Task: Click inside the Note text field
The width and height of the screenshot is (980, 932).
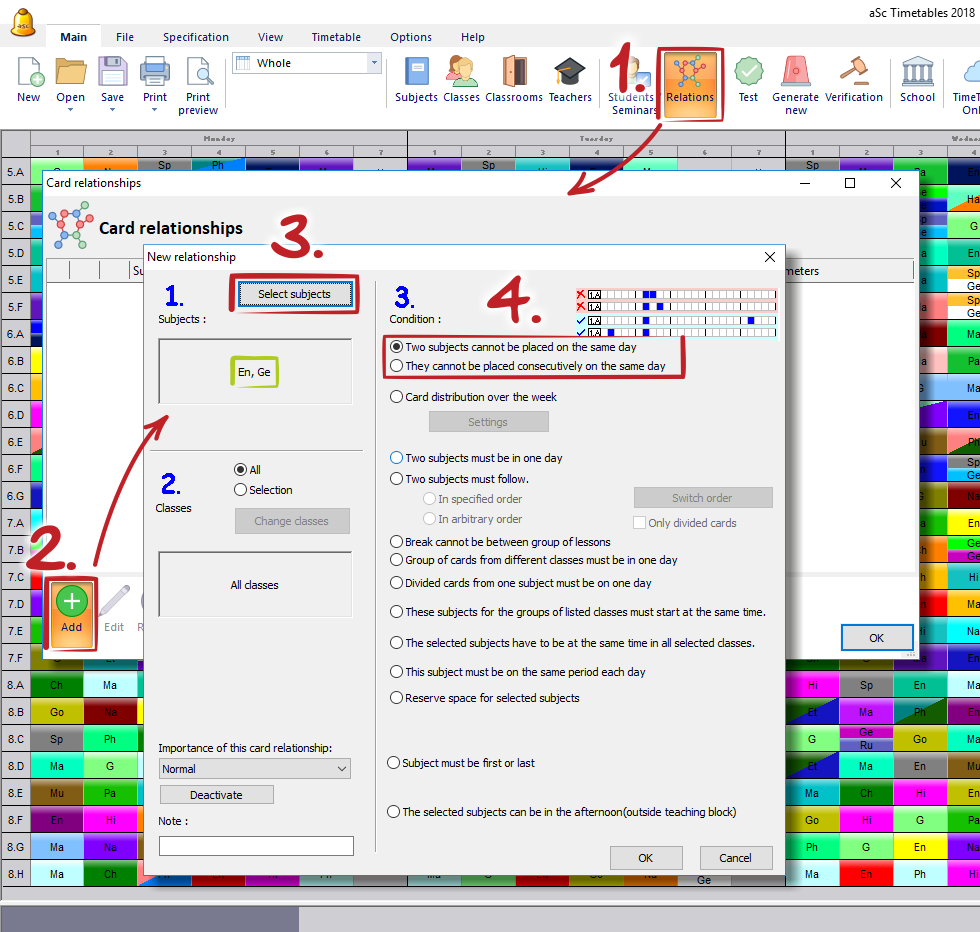Action: coord(256,846)
